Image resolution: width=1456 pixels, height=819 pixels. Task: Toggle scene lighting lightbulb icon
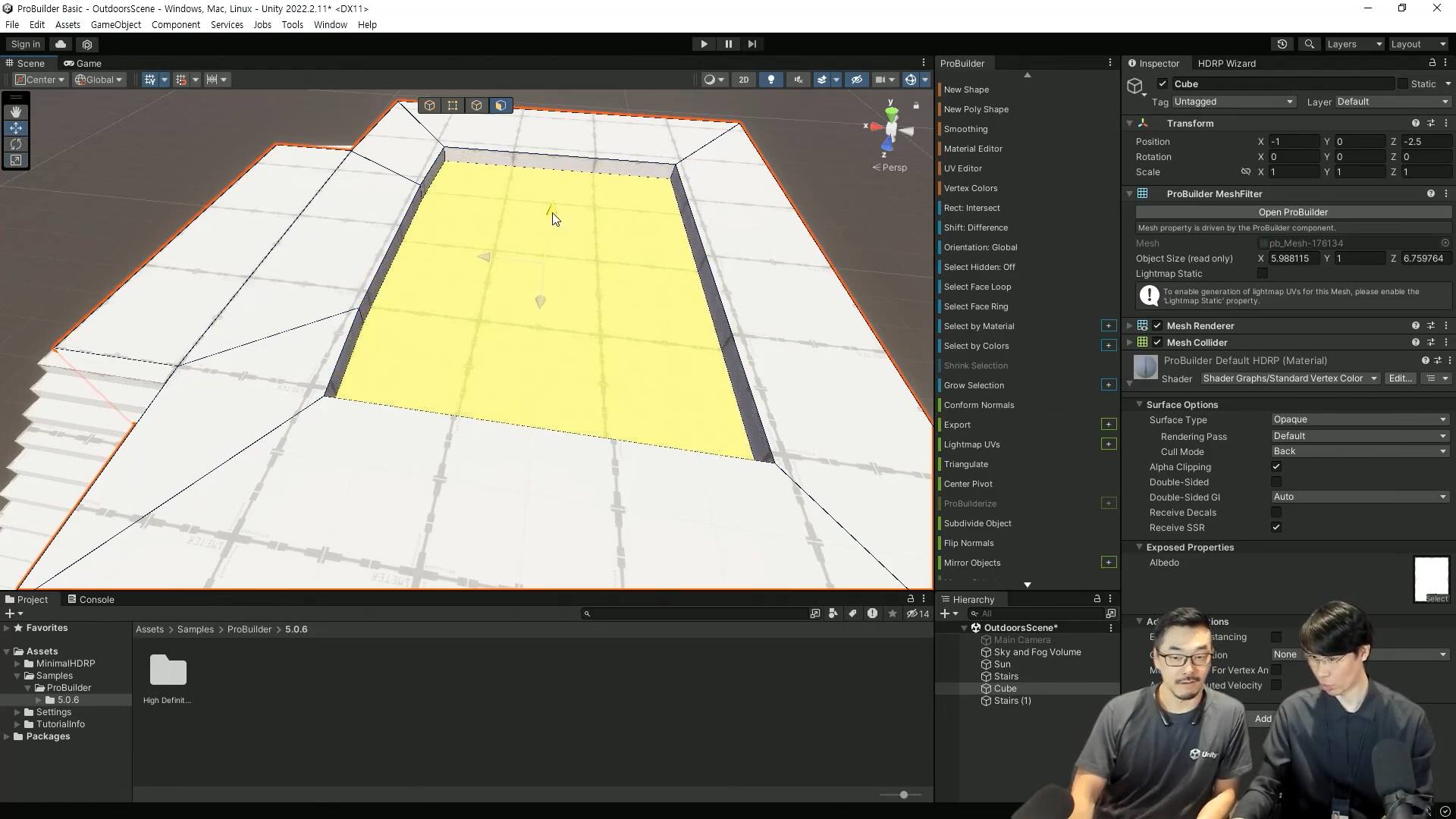771,80
